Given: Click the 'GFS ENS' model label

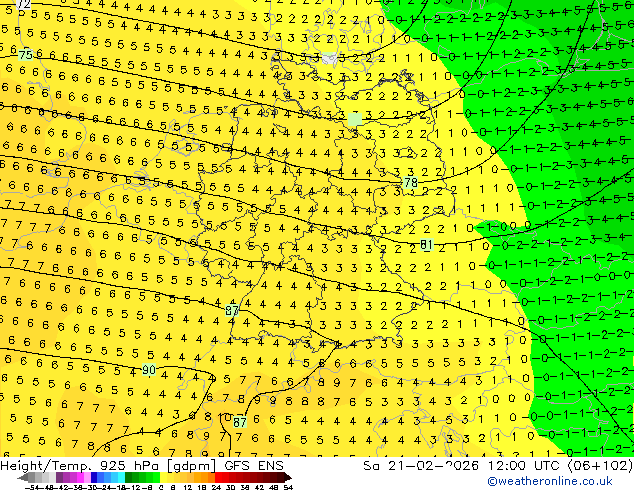Looking at the screenshot, I should pyautogui.click(x=254, y=466).
